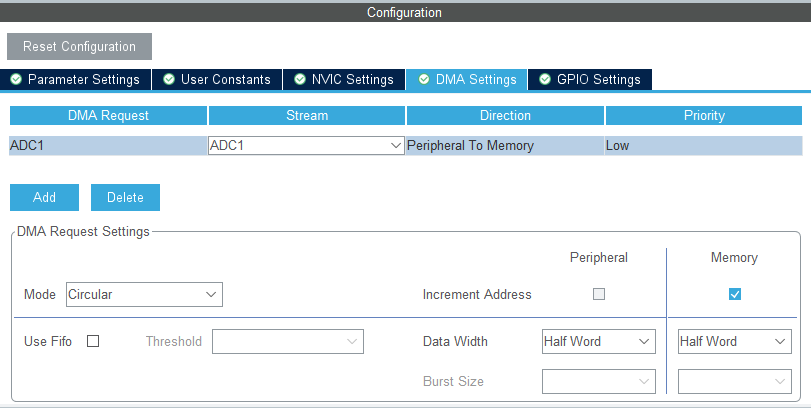Select the ADC1 DMA request row cell
Viewport: 811px width, 408px height.
(108, 146)
